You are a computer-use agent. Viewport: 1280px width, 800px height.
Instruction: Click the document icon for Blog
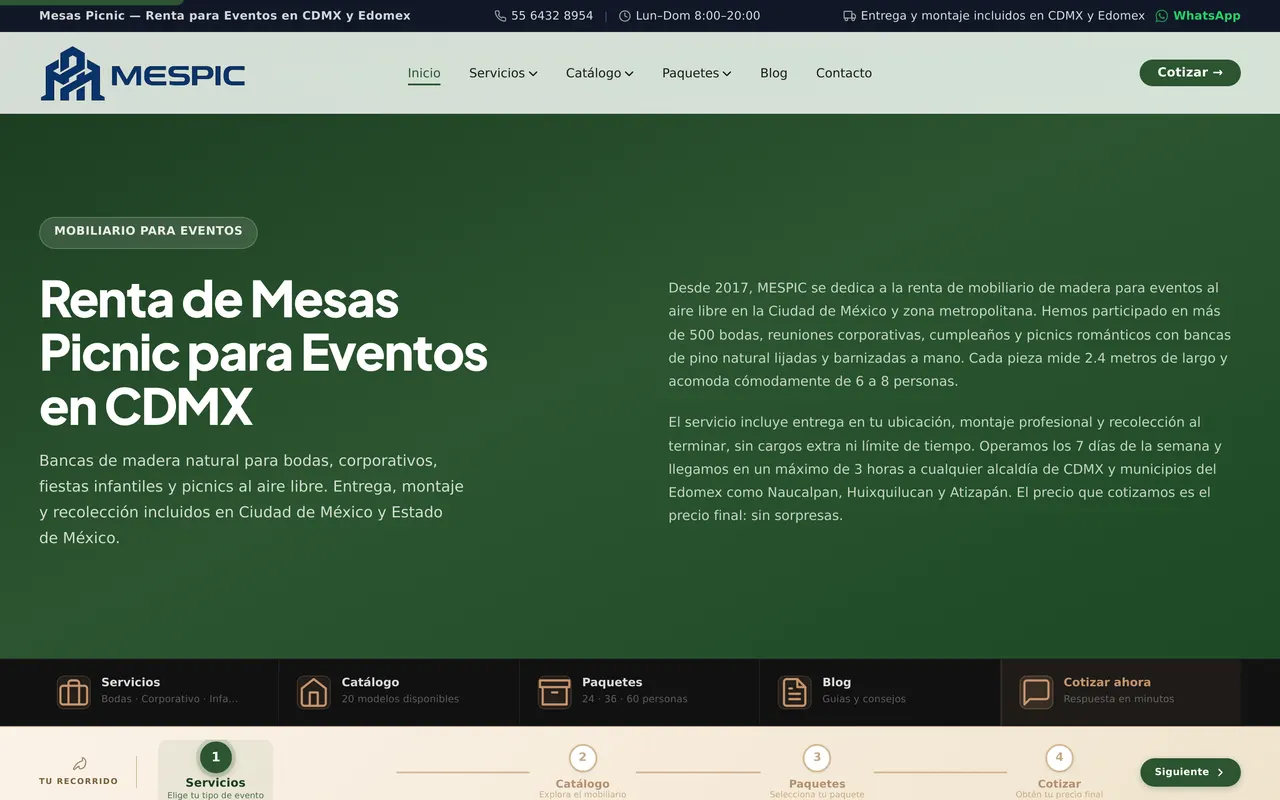tap(795, 692)
